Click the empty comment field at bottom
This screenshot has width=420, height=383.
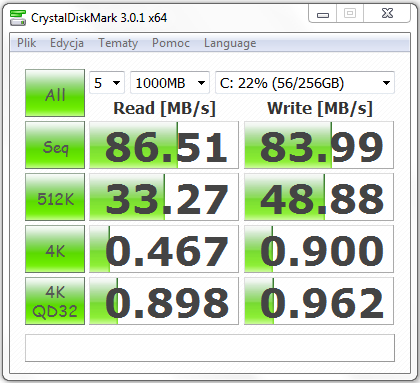point(210,348)
